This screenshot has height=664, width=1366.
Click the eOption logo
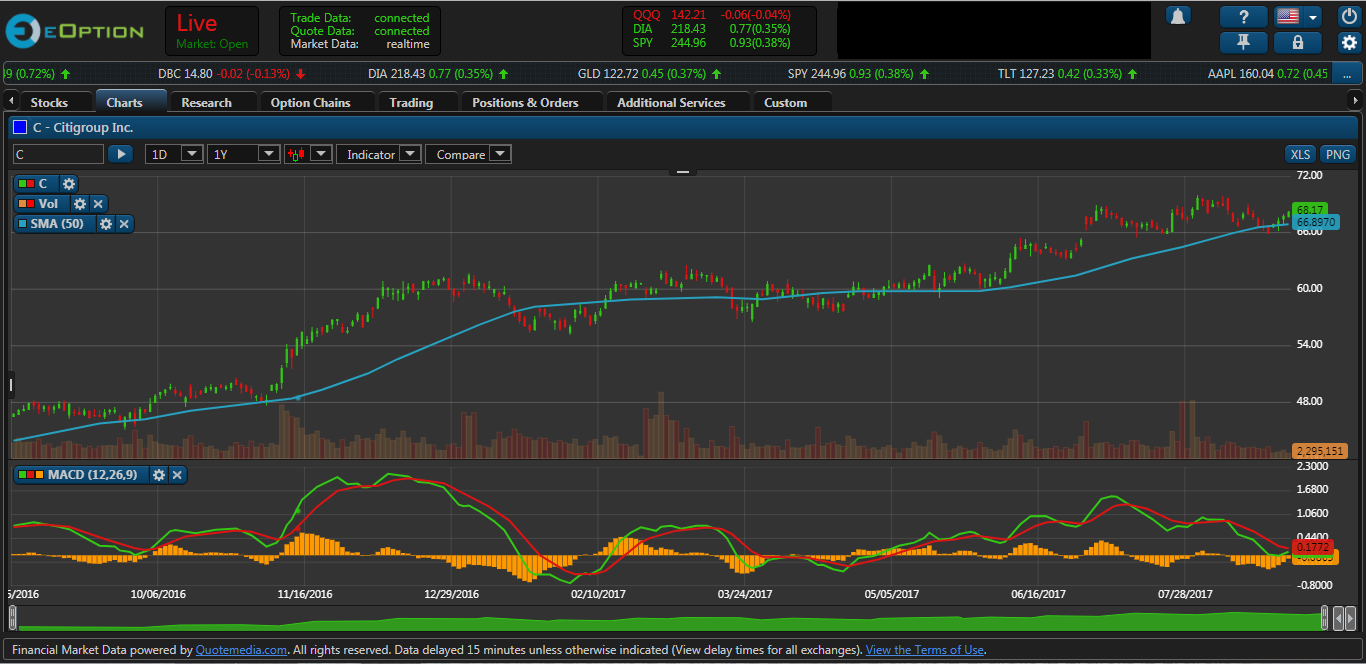(75, 31)
